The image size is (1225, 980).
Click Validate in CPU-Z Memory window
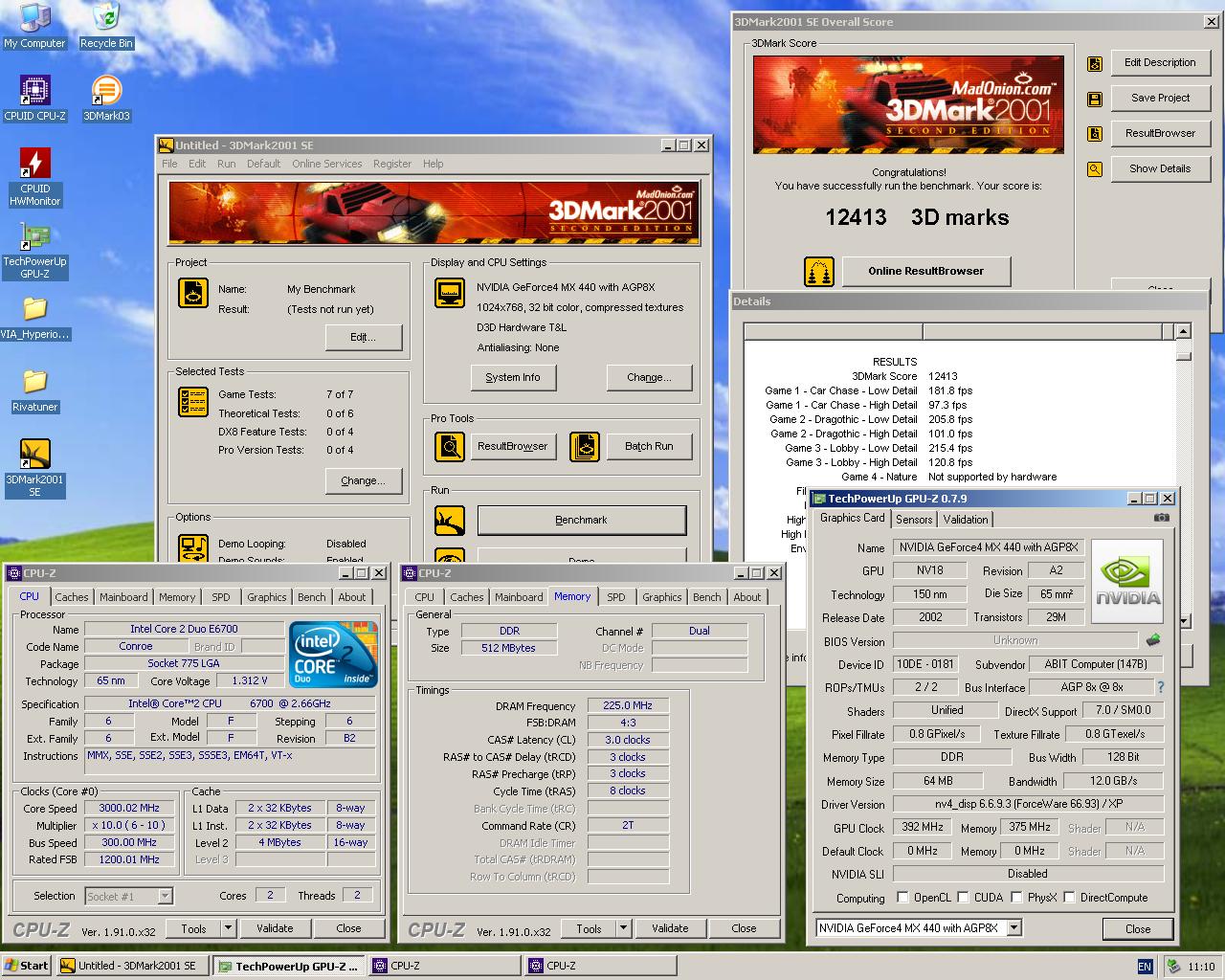pos(670,928)
